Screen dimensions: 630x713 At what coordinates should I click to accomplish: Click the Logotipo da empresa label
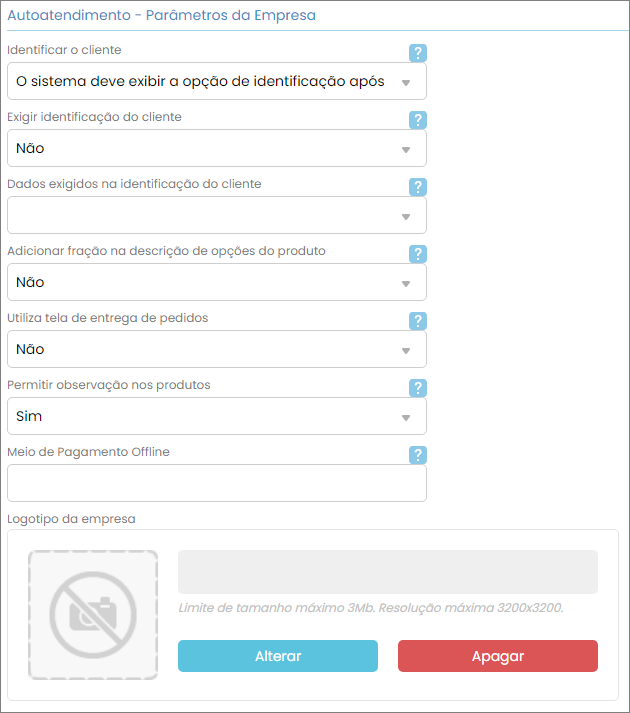pos(71,519)
